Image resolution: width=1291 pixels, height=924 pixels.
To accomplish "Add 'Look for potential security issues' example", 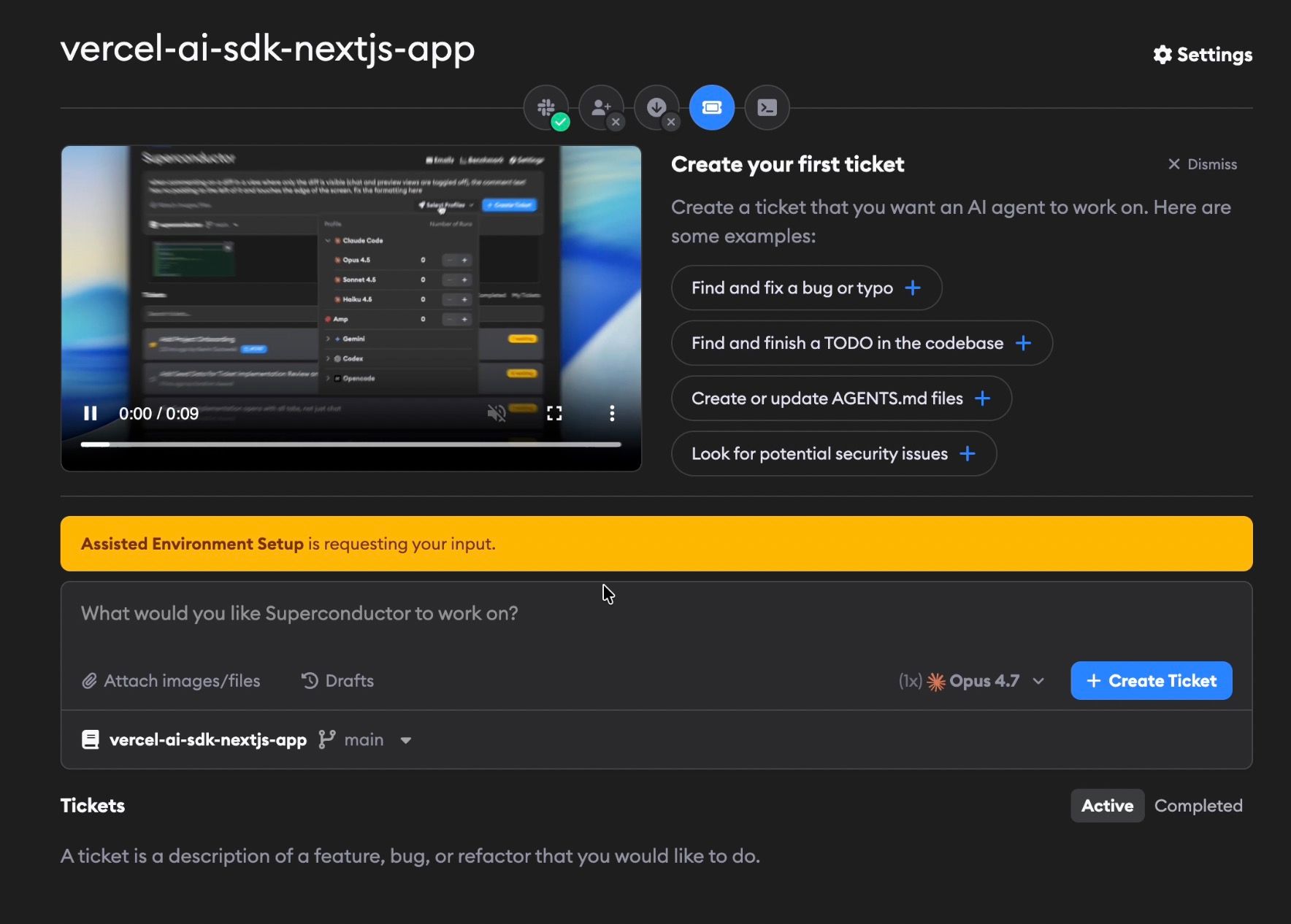I will click(834, 454).
